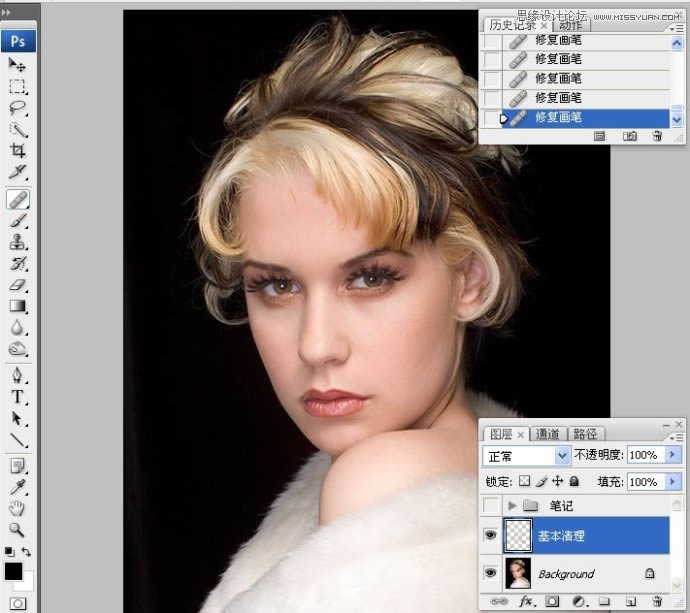Select the Move tool
Screen dimensions: 690x613
18,65
